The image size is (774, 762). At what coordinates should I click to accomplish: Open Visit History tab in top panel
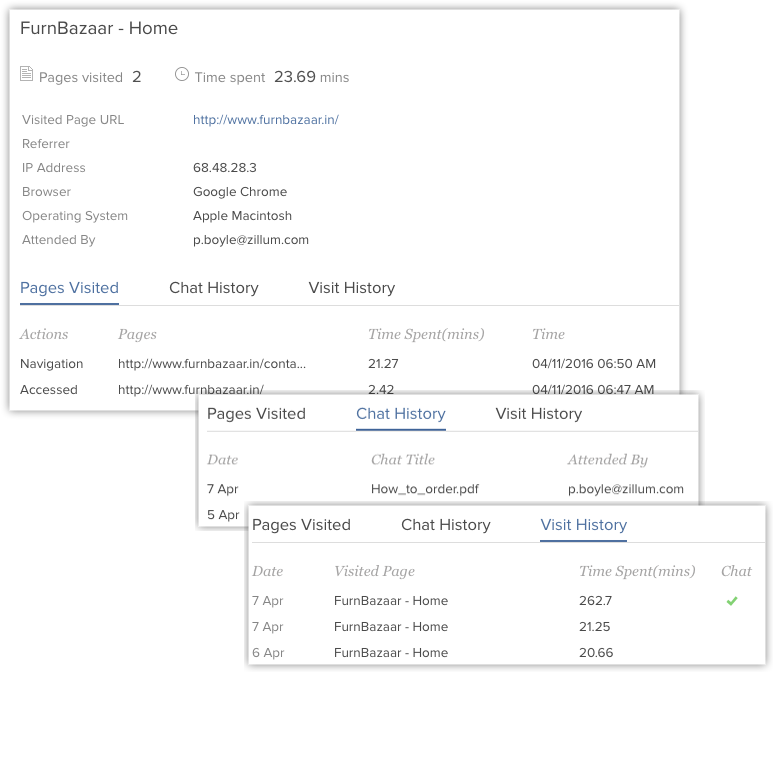click(x=351, y=288)
